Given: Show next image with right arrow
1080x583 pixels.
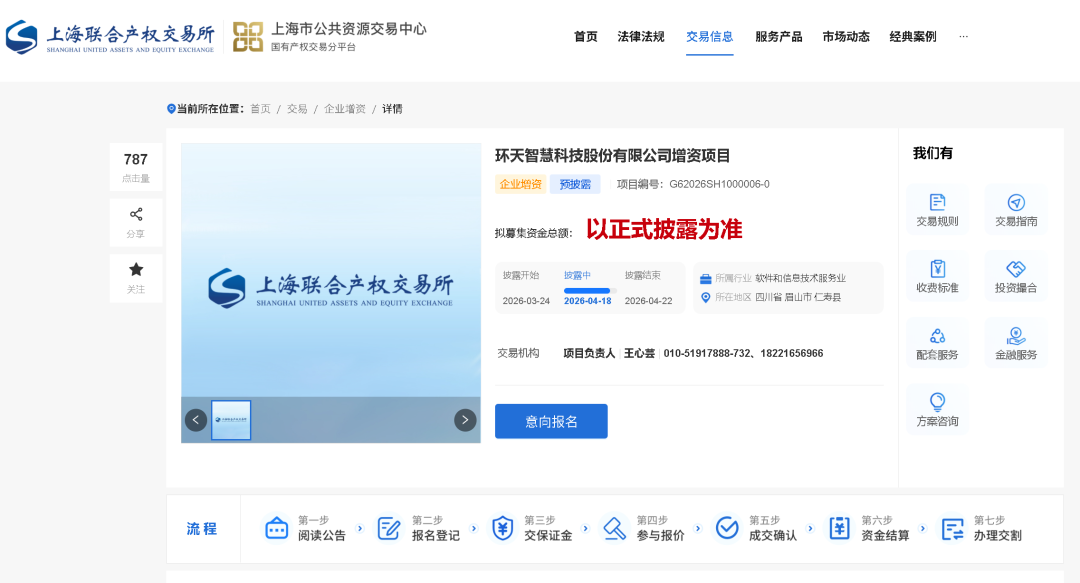Looking at the screenshot, I should tap(465, 420).
